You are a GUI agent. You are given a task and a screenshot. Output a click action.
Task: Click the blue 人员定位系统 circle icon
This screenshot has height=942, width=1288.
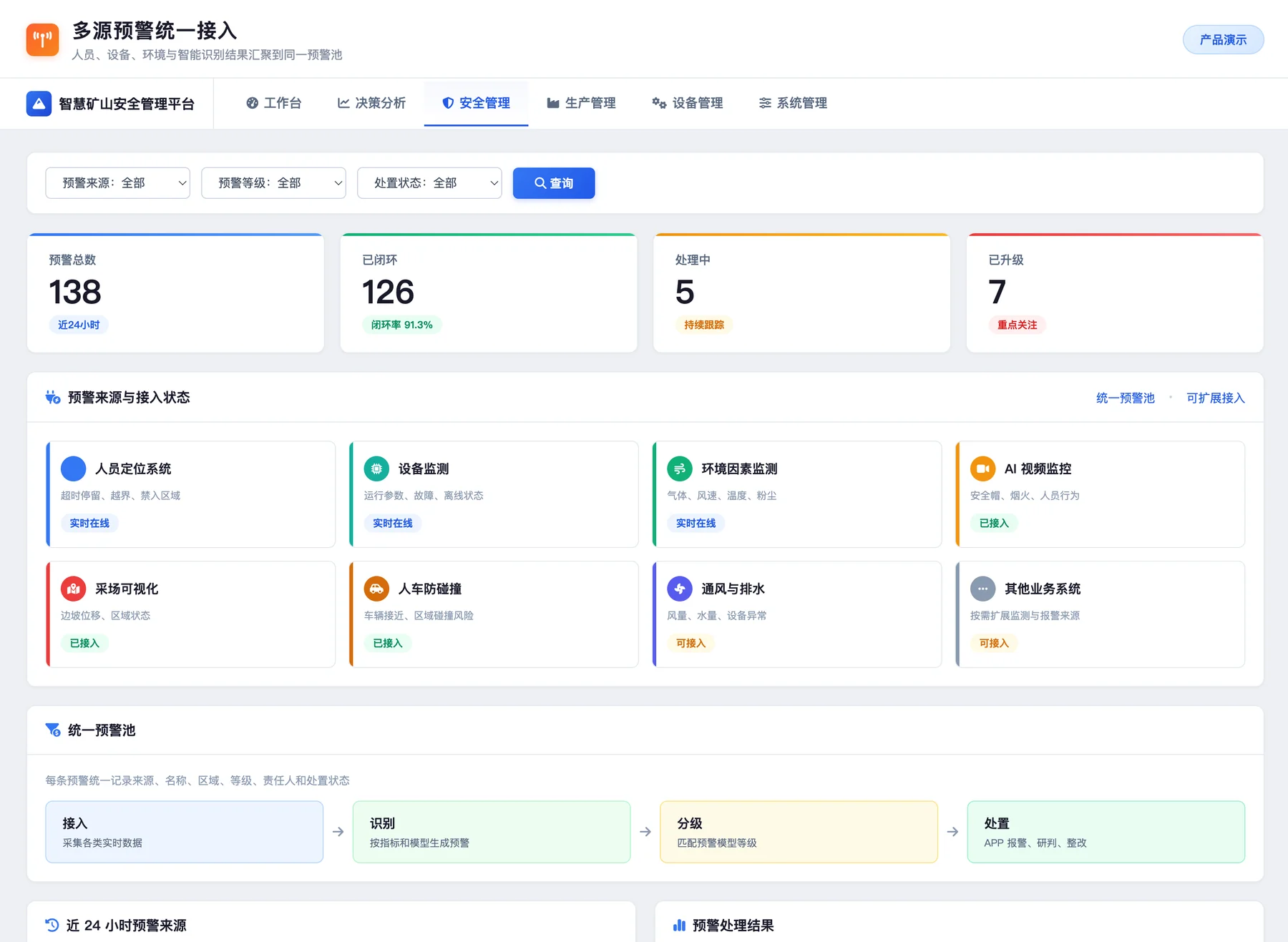74,468
